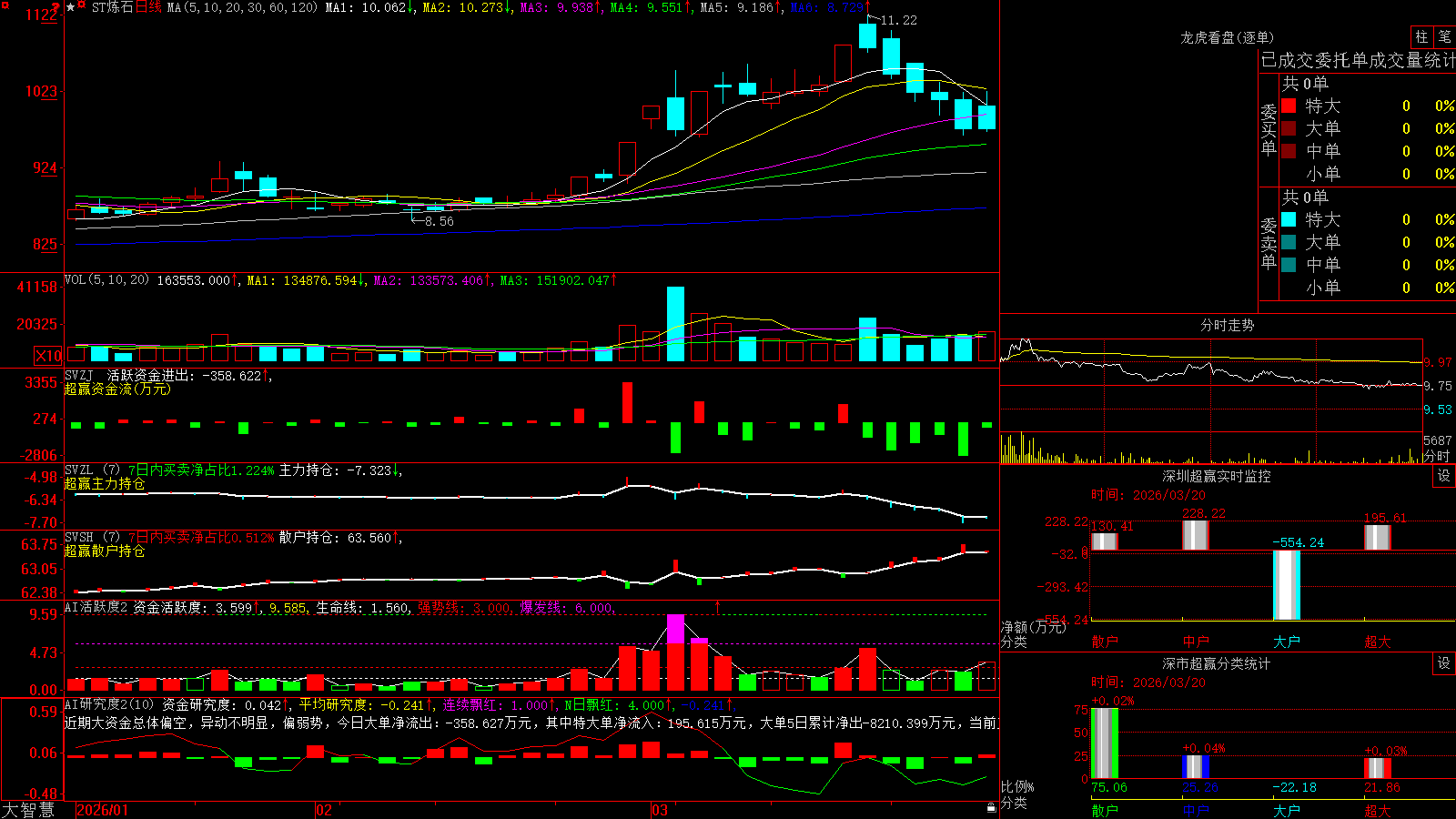Switch order view to 柱 mode

pos(1421,37)
